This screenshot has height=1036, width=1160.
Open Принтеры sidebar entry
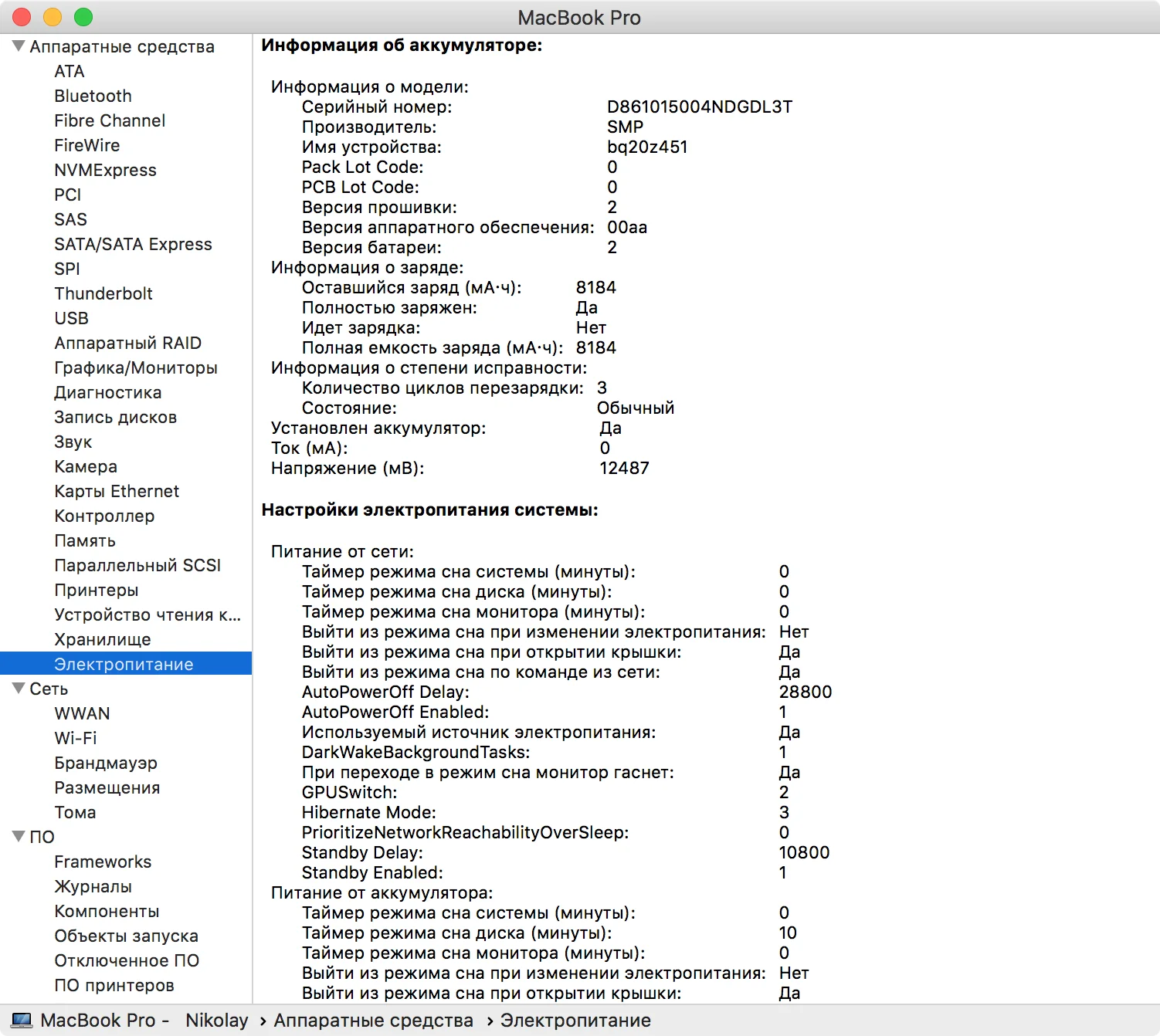click(x=97, y=590)
